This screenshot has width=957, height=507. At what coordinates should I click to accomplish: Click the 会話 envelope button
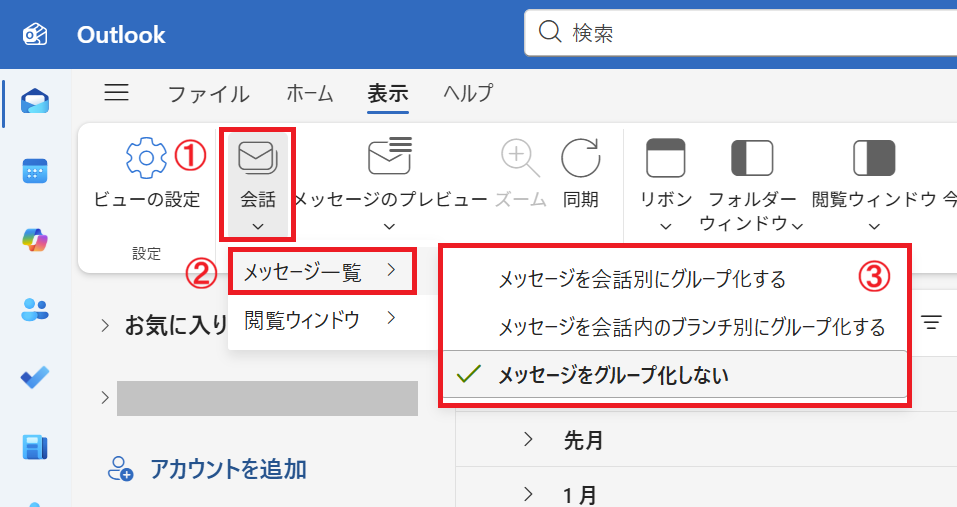point(258,158)
